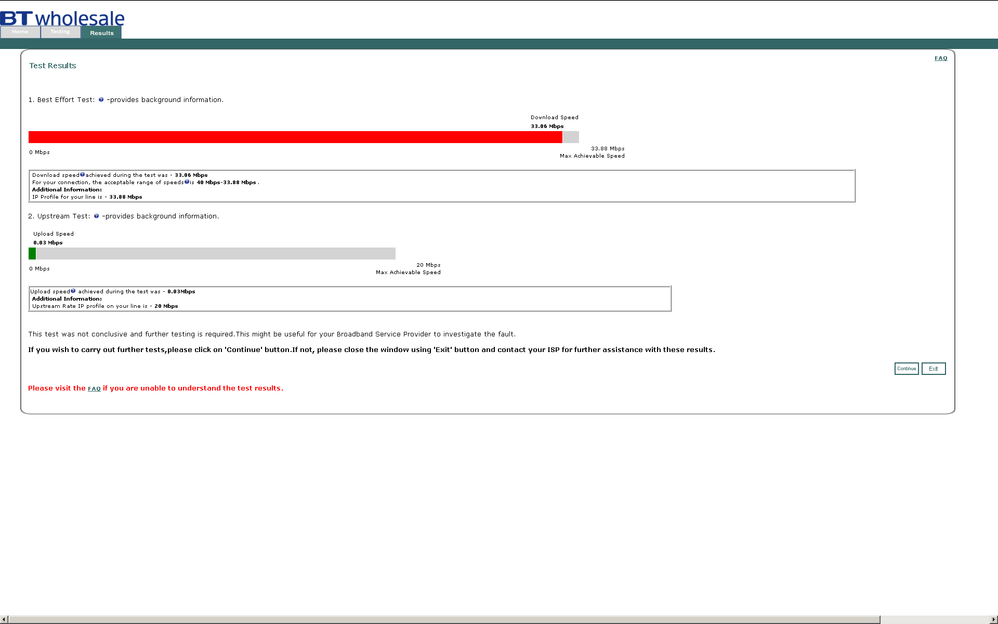Click '33.06 Mbps' above the download bar
998x624 pixels.
pos(547,126)
